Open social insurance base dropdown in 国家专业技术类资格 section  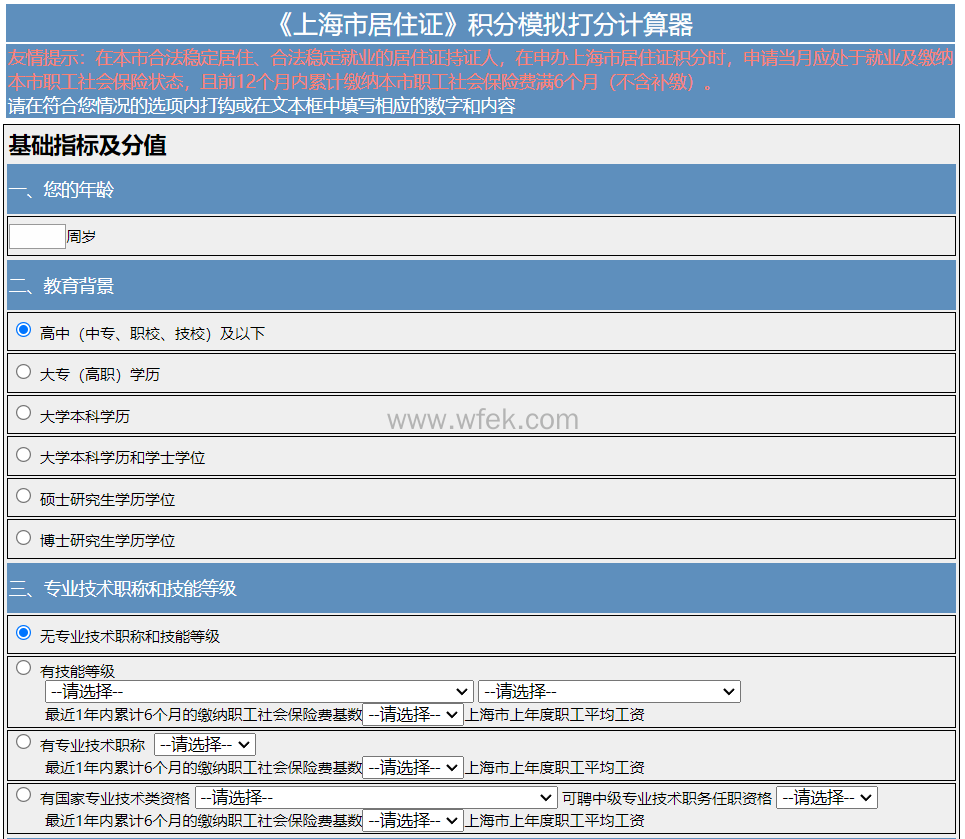413,821
